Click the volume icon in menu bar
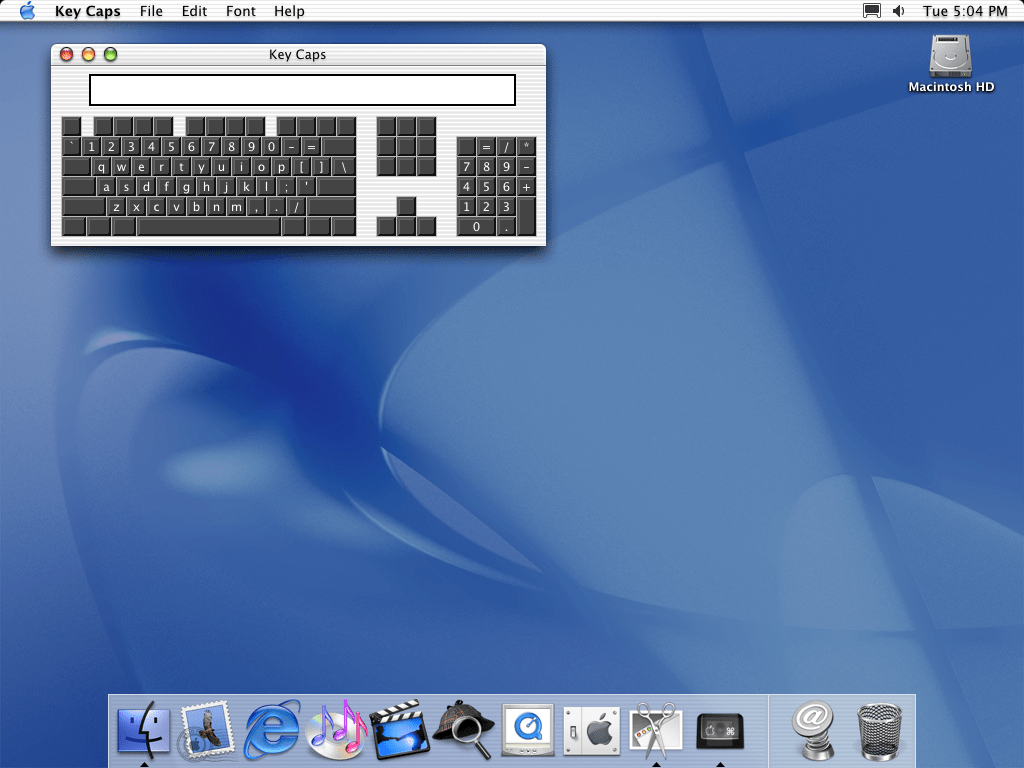Screen dimensions: 1024x768 (x=898, y=11)
